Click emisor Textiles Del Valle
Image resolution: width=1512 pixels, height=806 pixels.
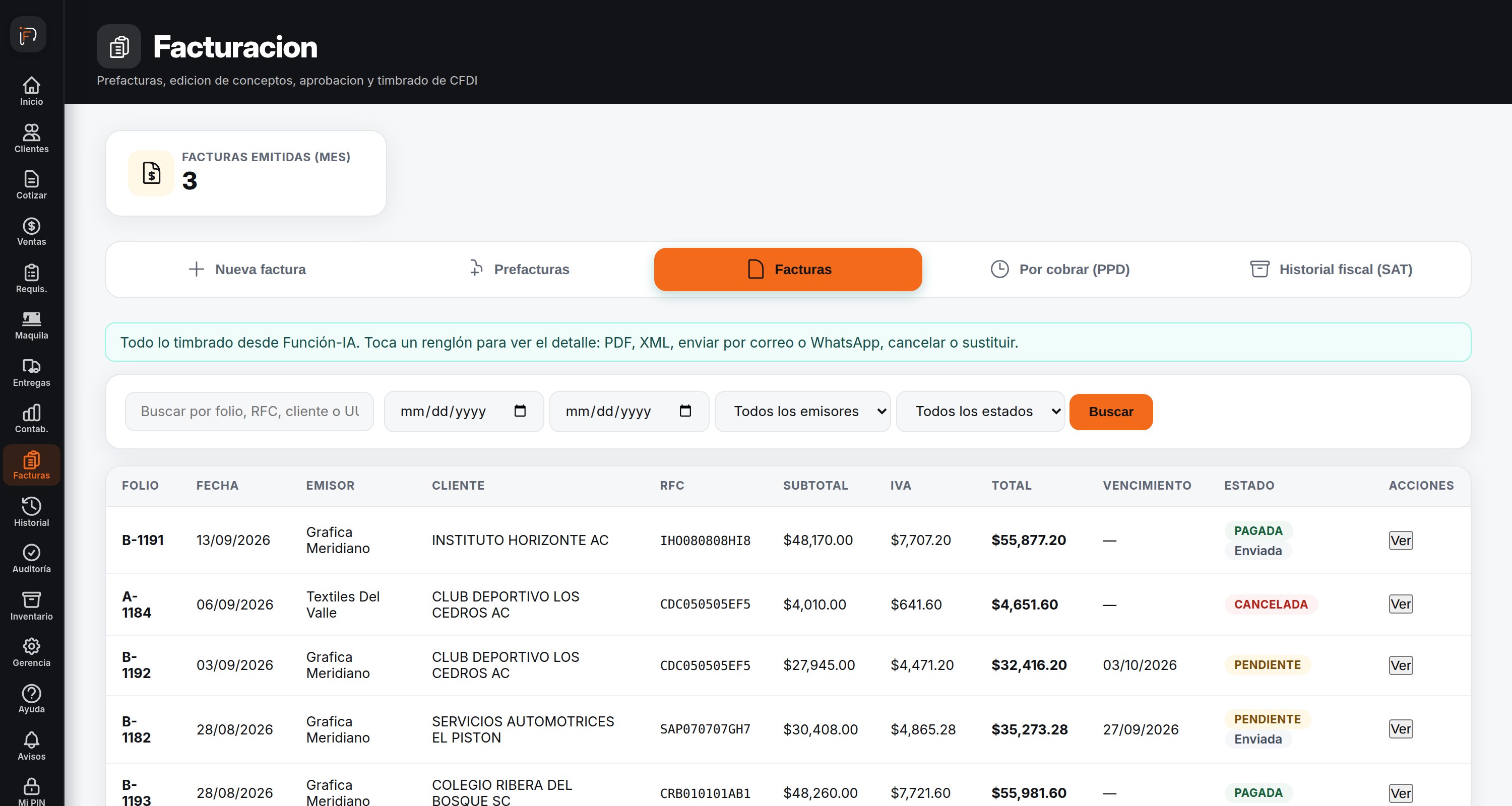[343, 604]
